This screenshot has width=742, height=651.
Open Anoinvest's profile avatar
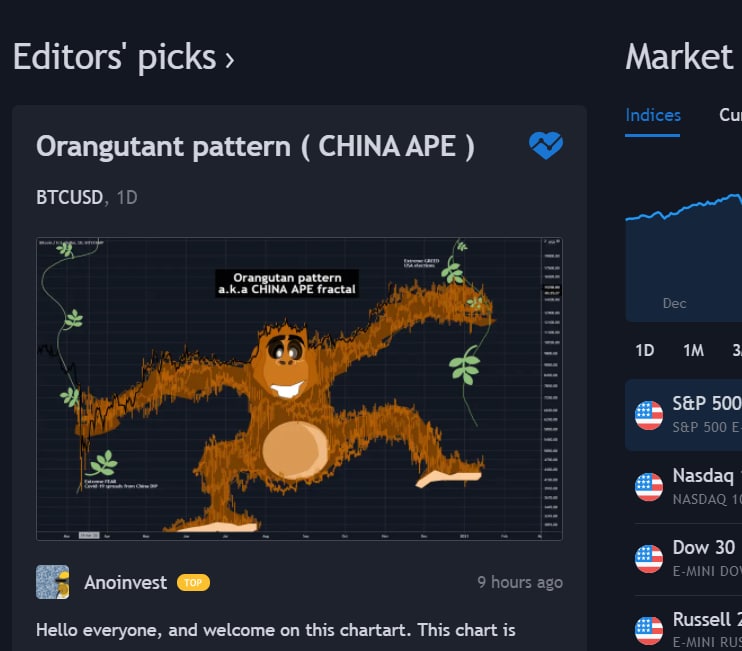[x=53, y=582]
